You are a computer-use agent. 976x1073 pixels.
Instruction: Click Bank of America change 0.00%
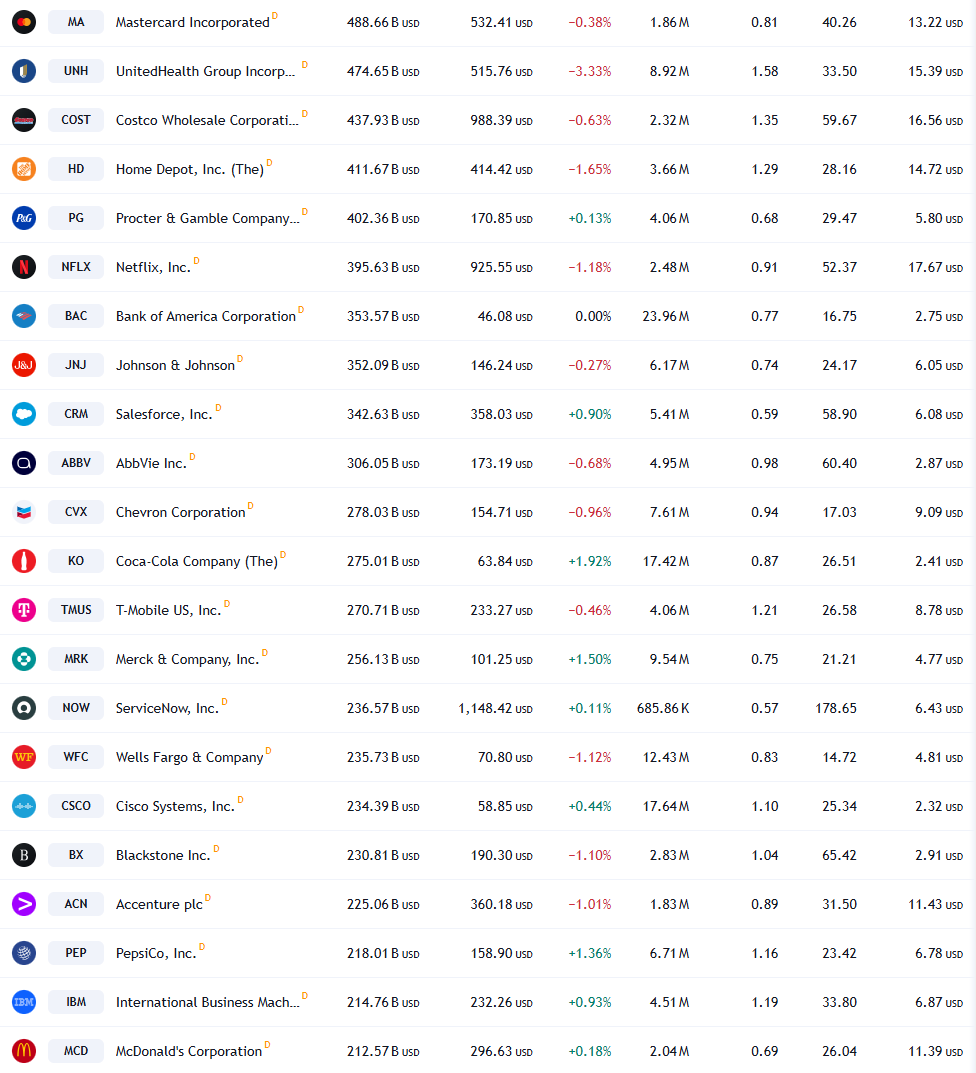point(593,316)
